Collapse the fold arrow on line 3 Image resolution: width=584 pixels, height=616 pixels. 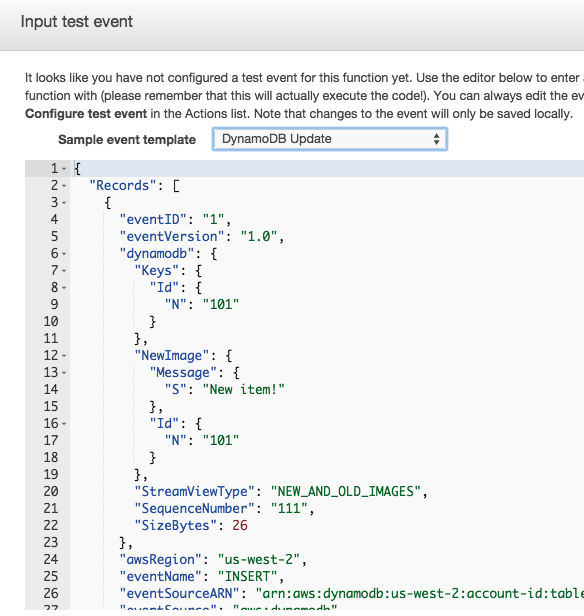tap(64, 203)
